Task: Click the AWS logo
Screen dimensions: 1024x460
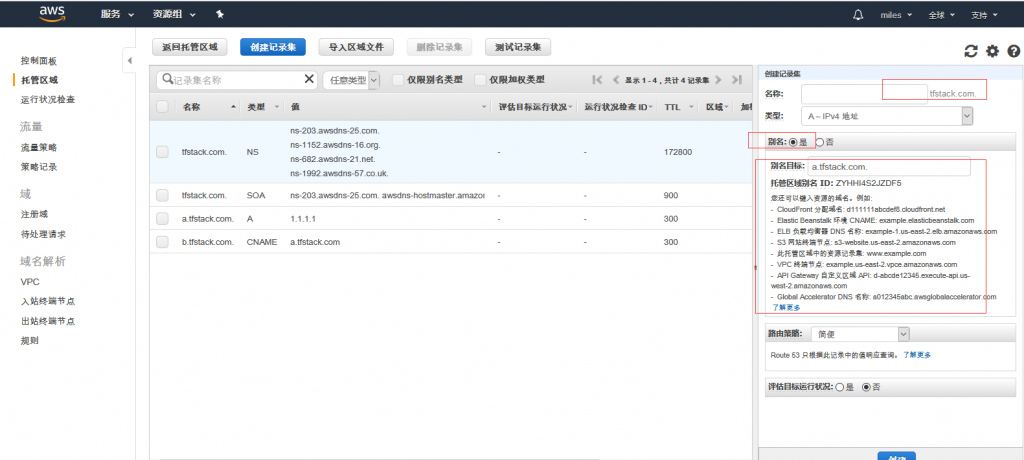Action: pyautogui.click(x=52, y=14)
